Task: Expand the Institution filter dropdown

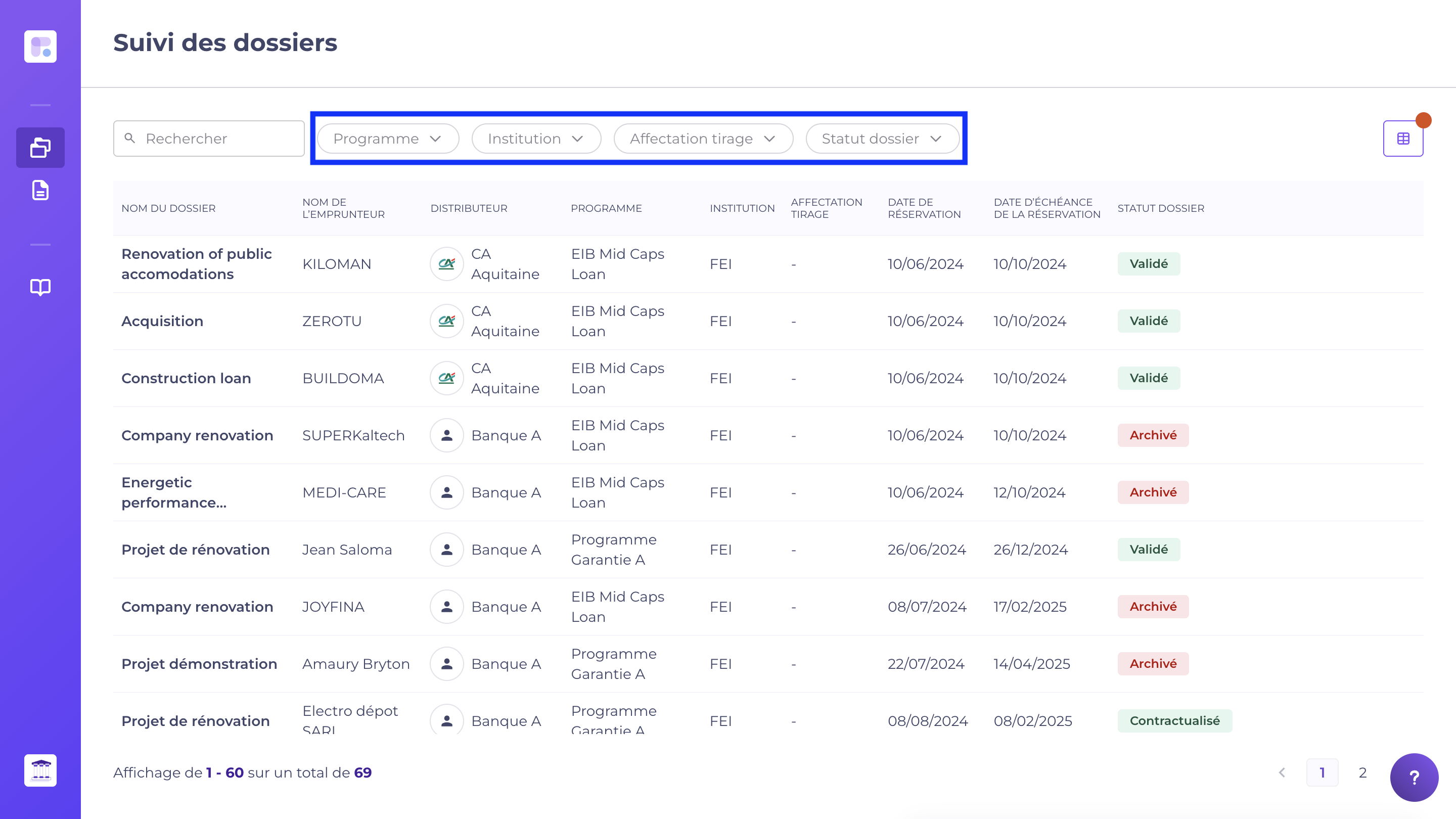Action: (536, 139)
